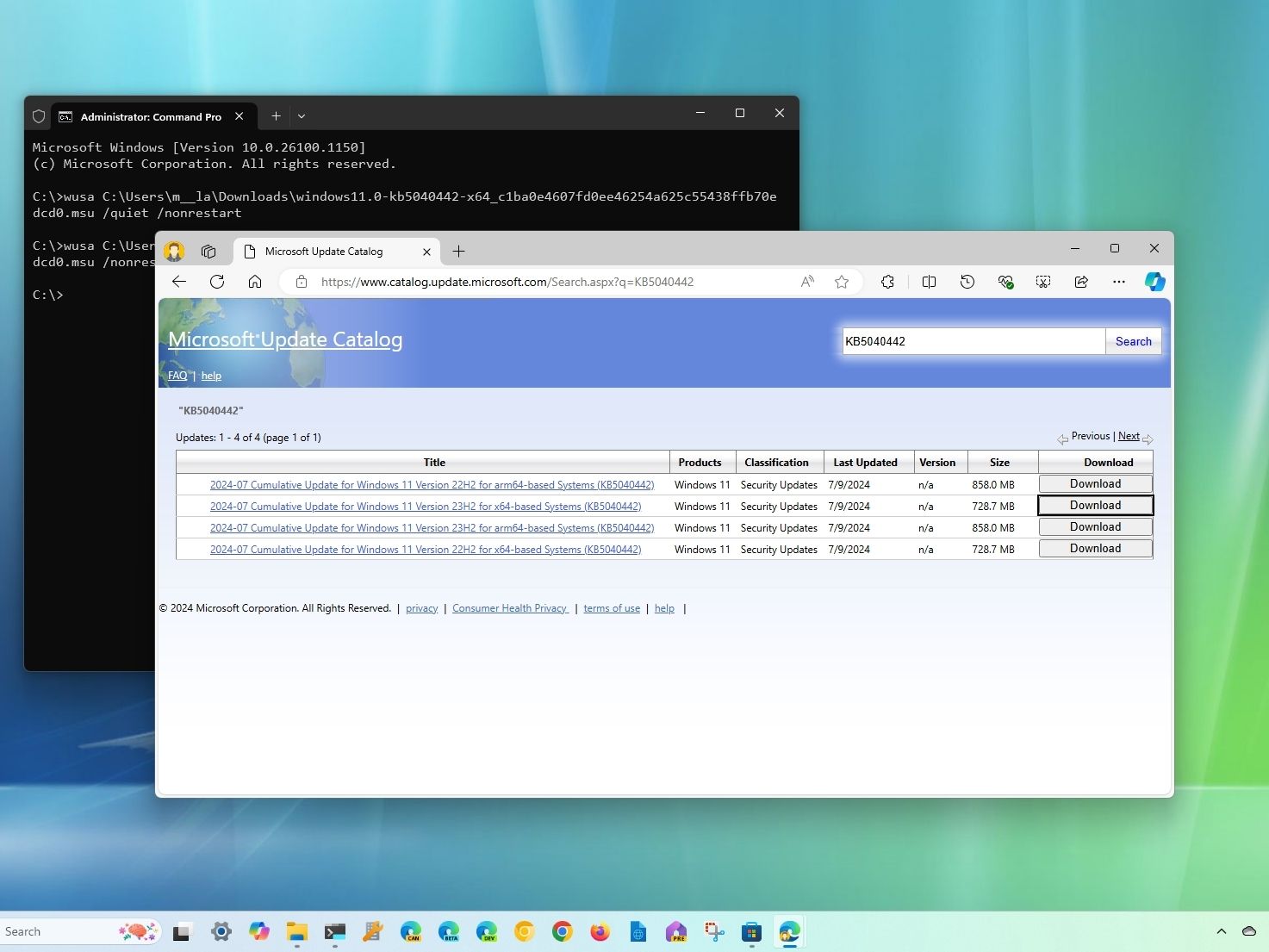The image size is (1269, 952).
Task: Click the Next page link
Action: (1129, 436)
